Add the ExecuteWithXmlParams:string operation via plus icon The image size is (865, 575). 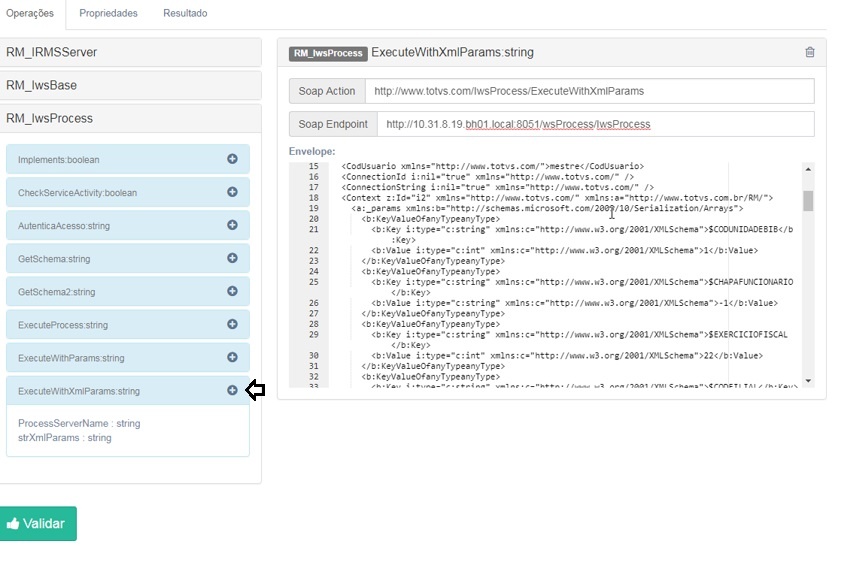(232, 391)
